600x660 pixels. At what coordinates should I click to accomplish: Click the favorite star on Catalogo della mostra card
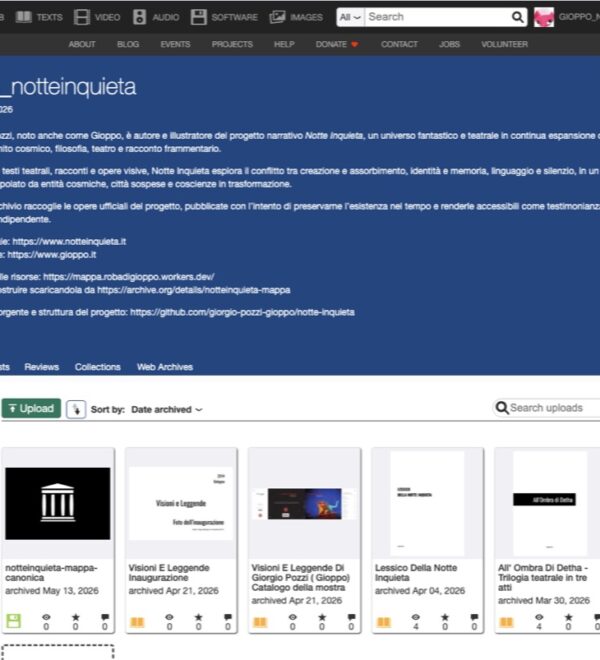click(x=322, y=617)
